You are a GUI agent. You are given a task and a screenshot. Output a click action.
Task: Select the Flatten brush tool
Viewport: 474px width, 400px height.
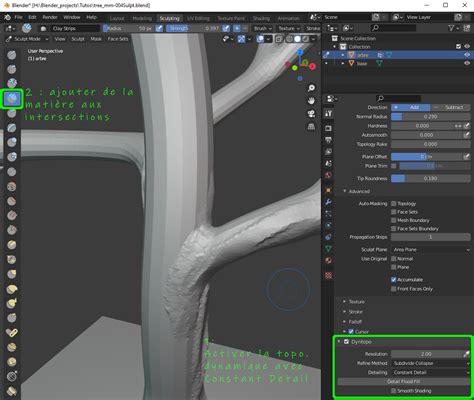[12, 201]
